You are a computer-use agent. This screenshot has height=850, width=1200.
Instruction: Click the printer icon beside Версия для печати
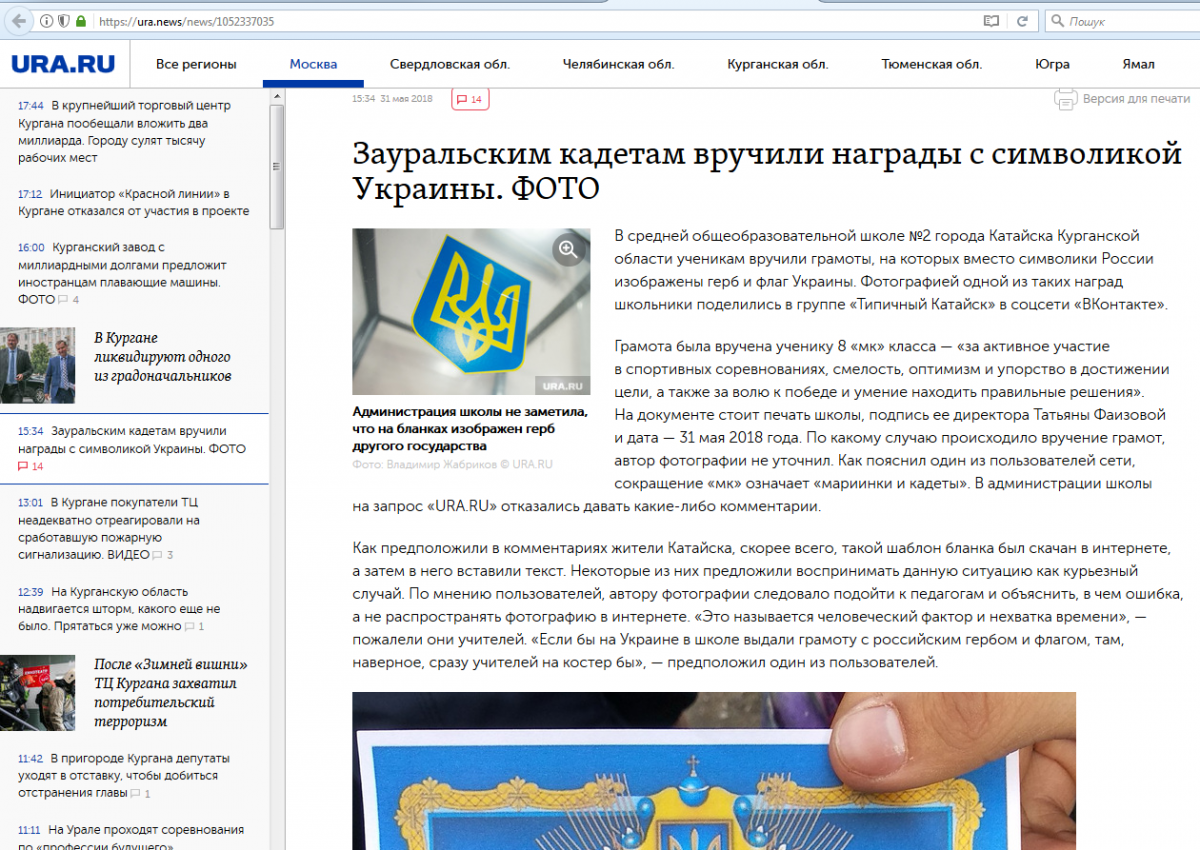coord(1066,99)
